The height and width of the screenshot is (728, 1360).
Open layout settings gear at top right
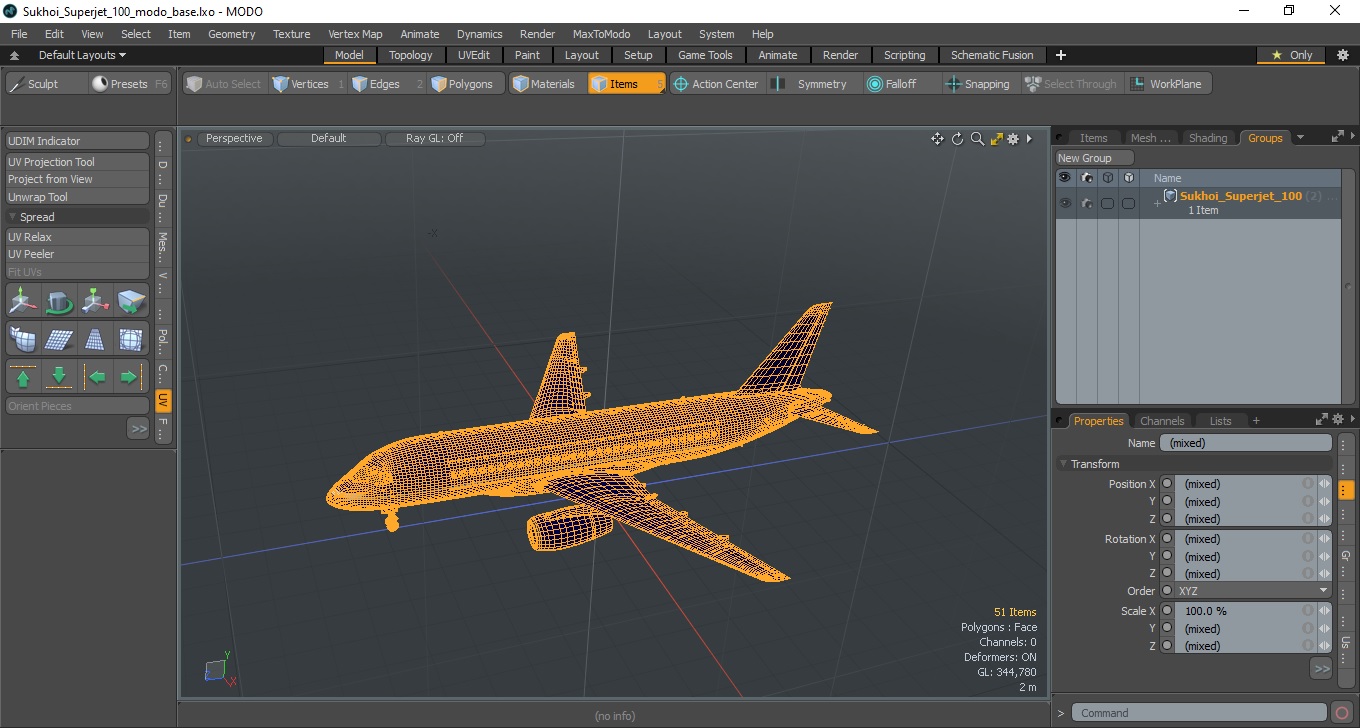tap(1342, 55)
